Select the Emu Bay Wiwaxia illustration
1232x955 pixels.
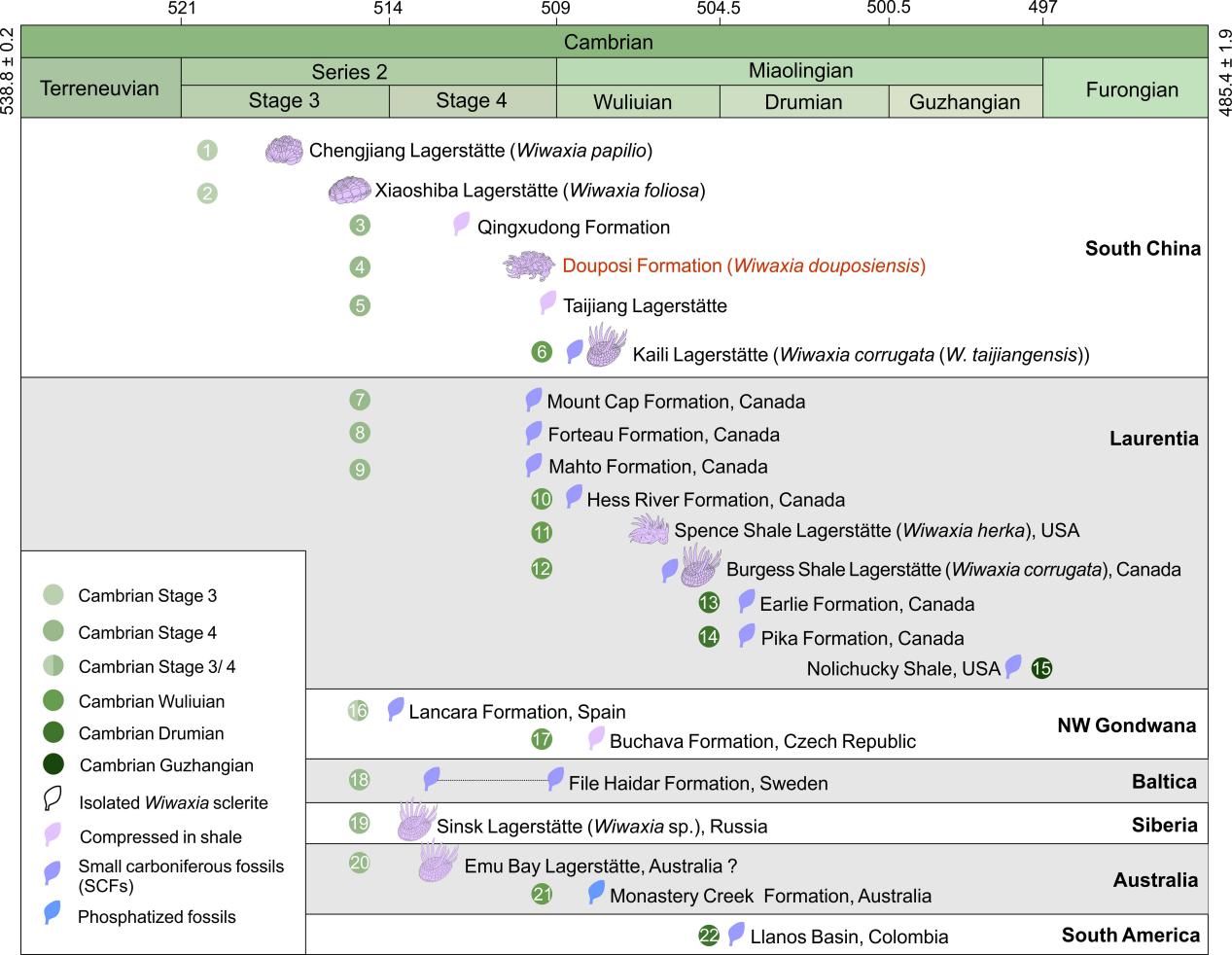439,863
